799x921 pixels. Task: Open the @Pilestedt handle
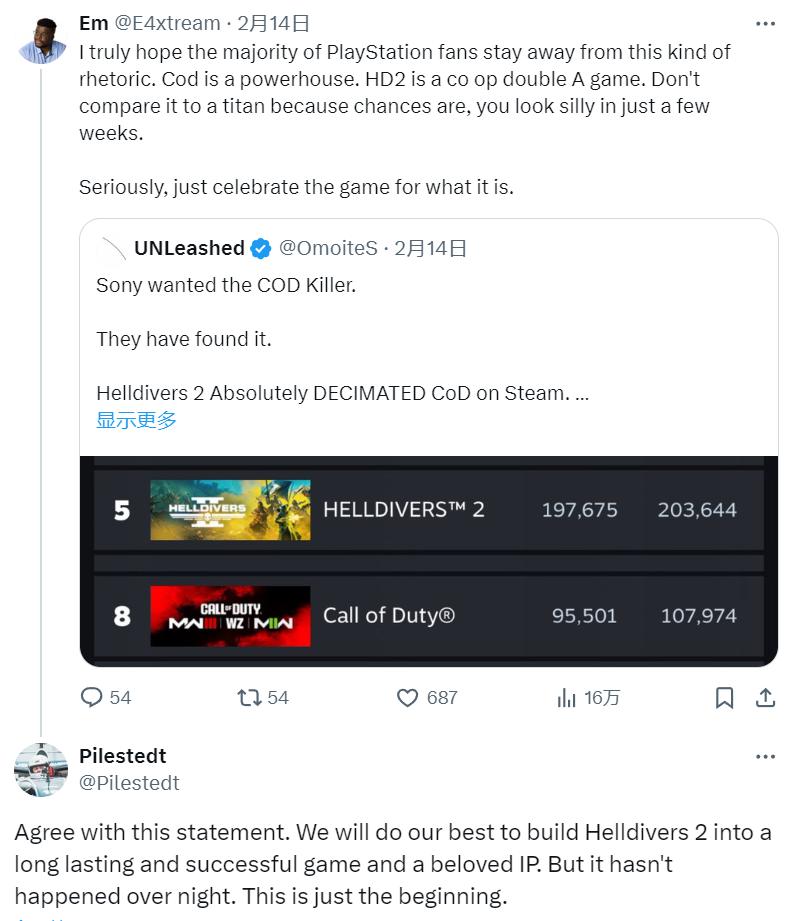[x=129, y=783]
